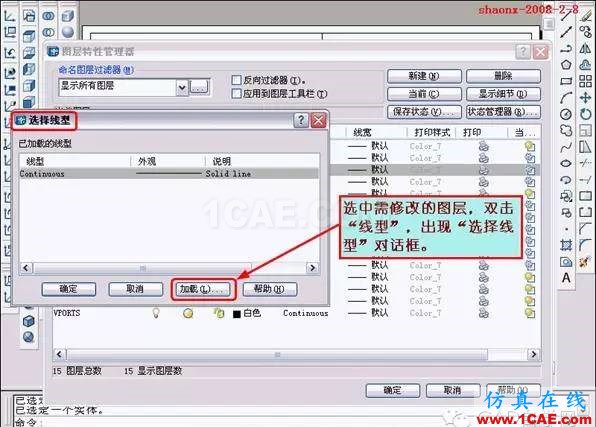Click the Subtract solids icon
The width and height of the screenshot is (596, 427).
pyautogui.click(x=48, y=32)
